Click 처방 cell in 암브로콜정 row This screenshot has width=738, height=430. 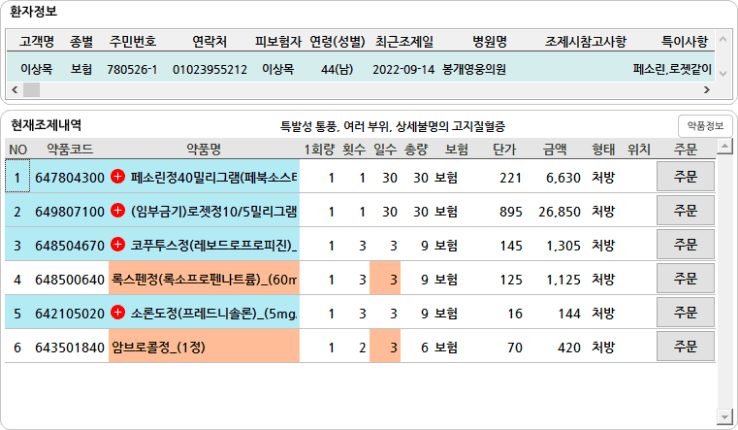pos(603,347)
